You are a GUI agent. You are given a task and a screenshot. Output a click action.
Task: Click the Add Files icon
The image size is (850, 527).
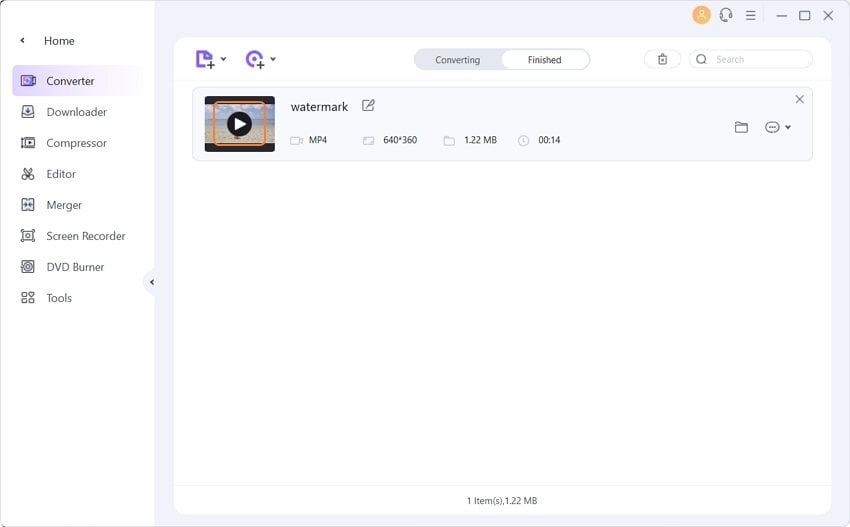coord(205,59)
